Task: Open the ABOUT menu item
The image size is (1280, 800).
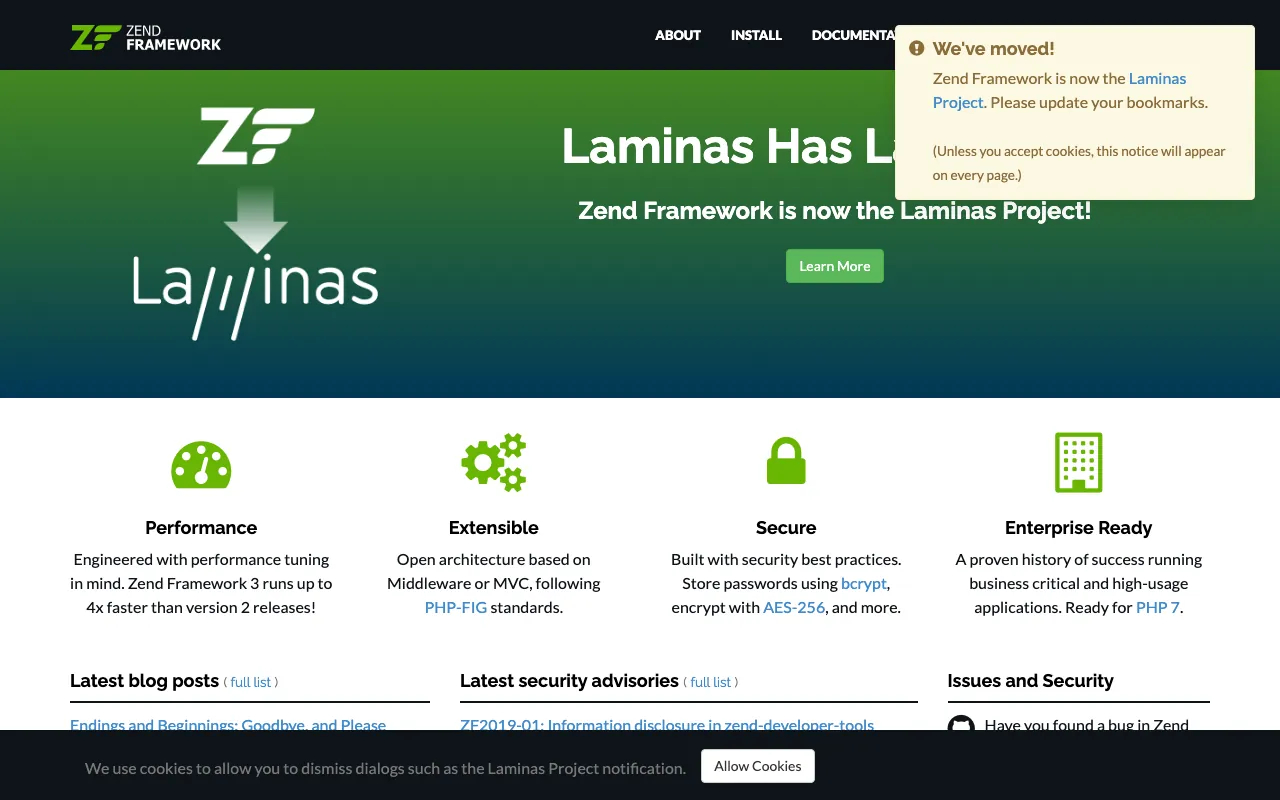Action: pyautogui.click(x=678, y=35)
